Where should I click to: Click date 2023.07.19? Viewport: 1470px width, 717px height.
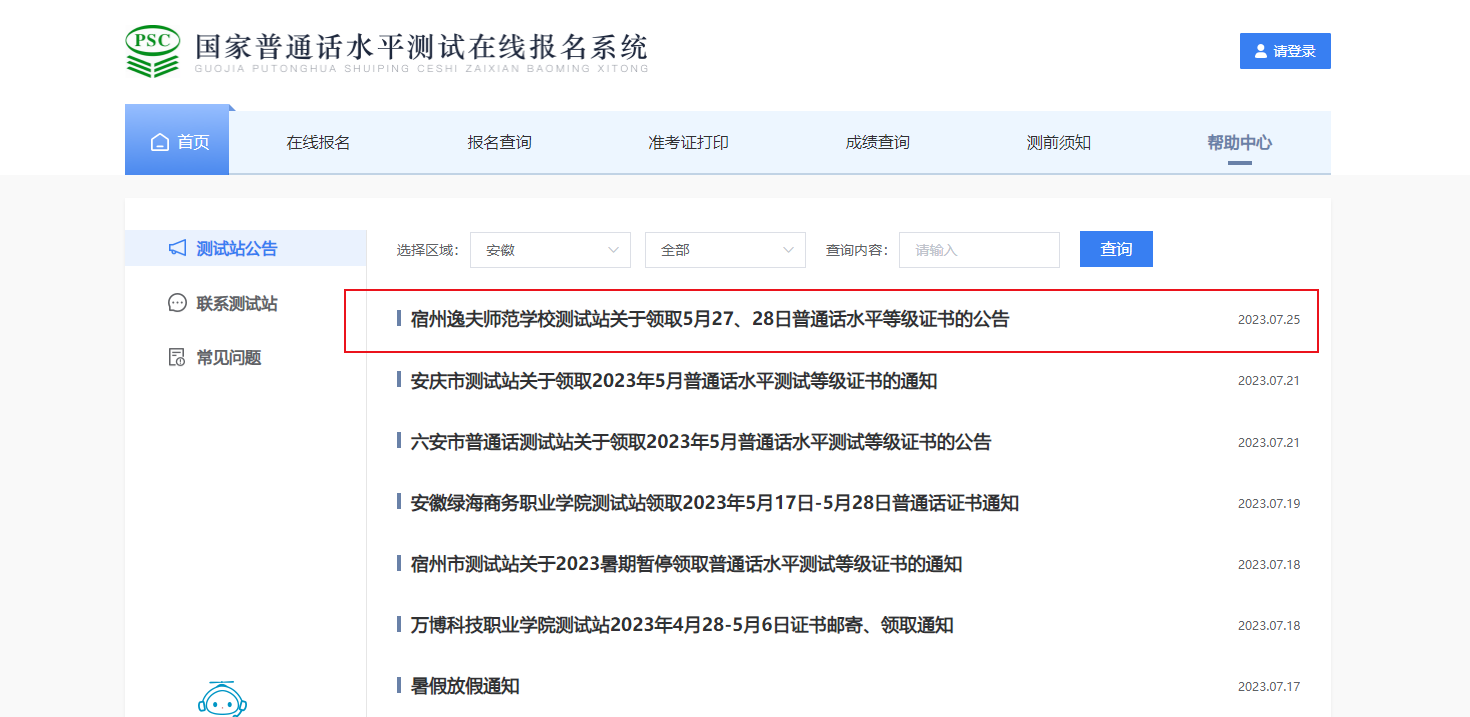coord(1268,503)
